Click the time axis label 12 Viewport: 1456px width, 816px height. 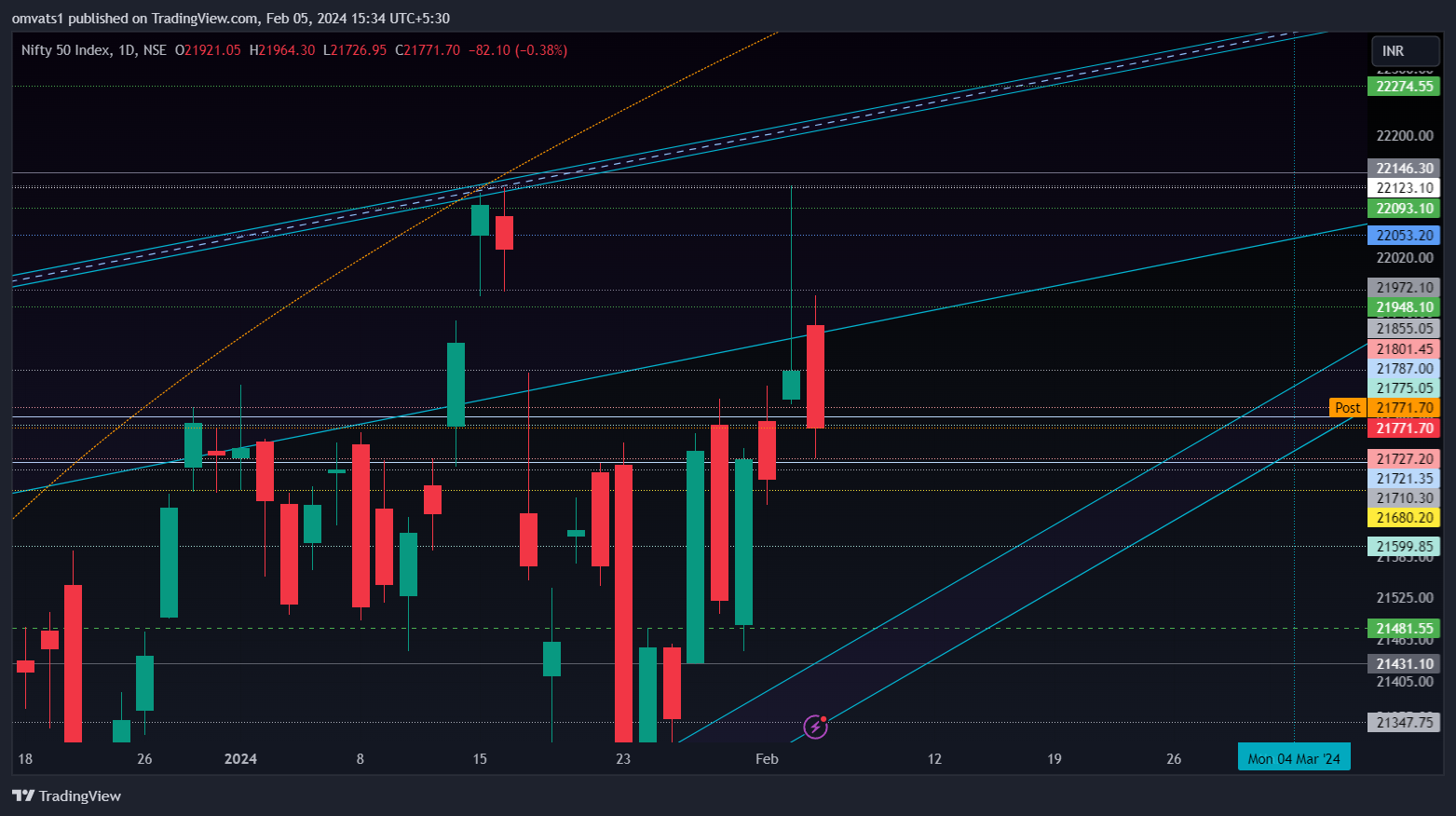click(x=934, y=759)
